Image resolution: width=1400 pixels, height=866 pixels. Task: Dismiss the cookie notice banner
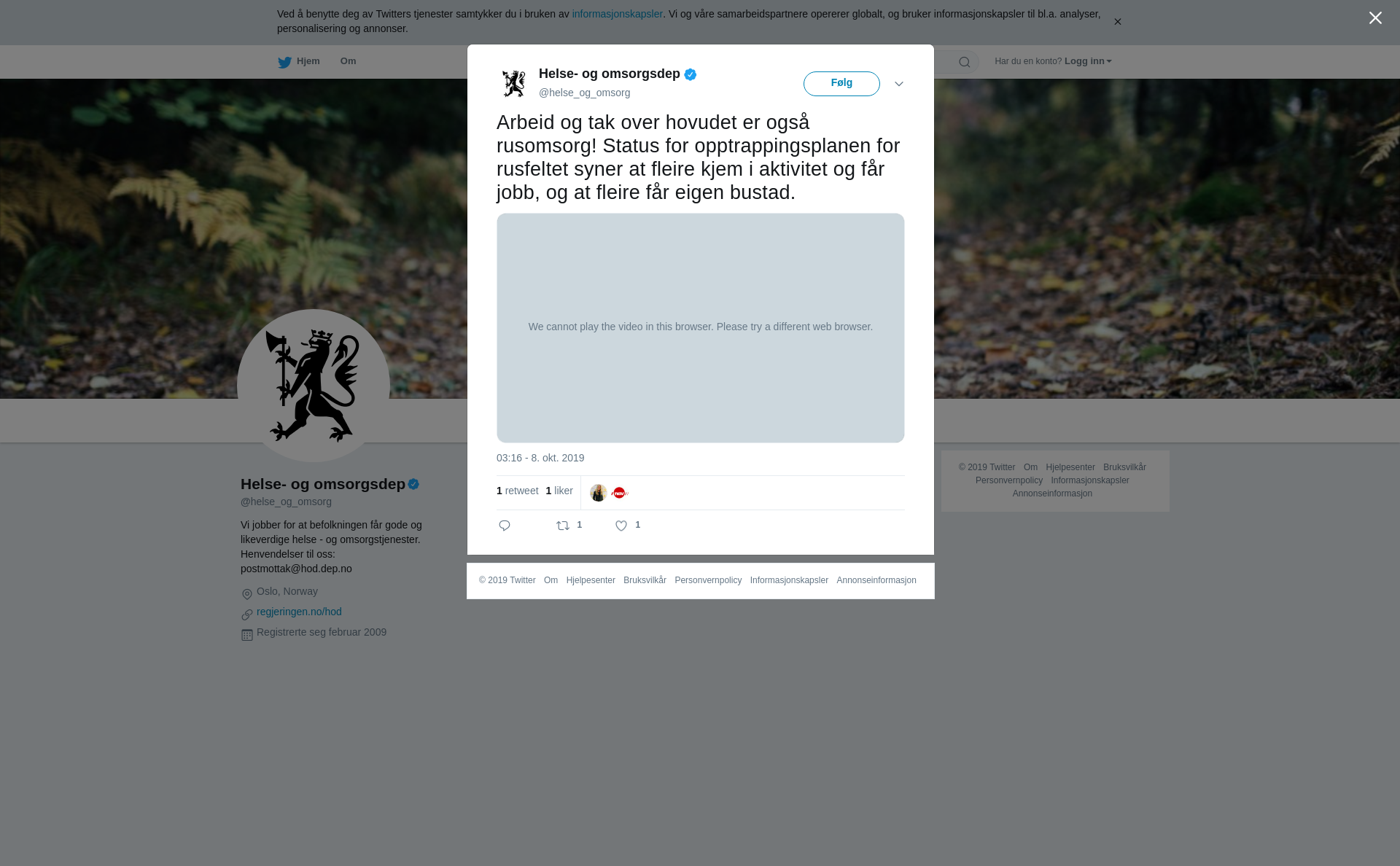click(1117, 22)
